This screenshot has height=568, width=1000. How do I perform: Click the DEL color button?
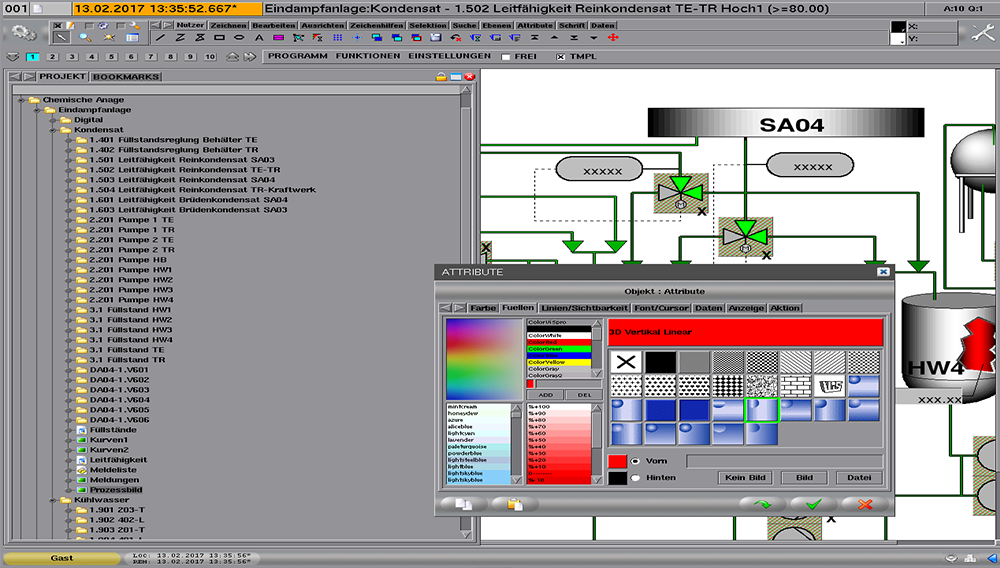coord(584,395)
